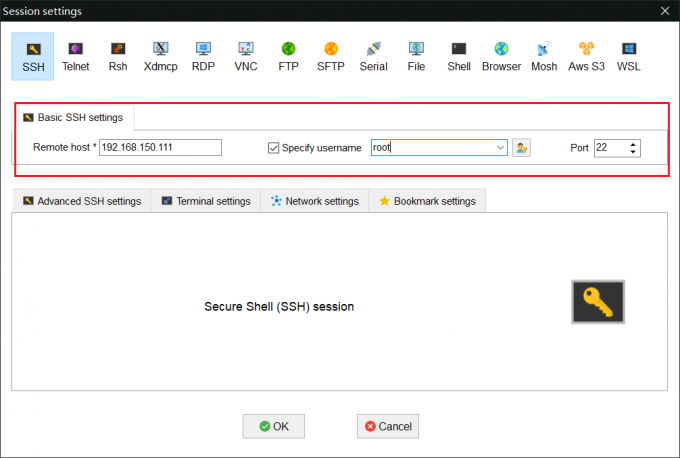This screenshot has width=680, height=458.
Task: Decrease the Port number with down arrow
Action: pos(633,152)
